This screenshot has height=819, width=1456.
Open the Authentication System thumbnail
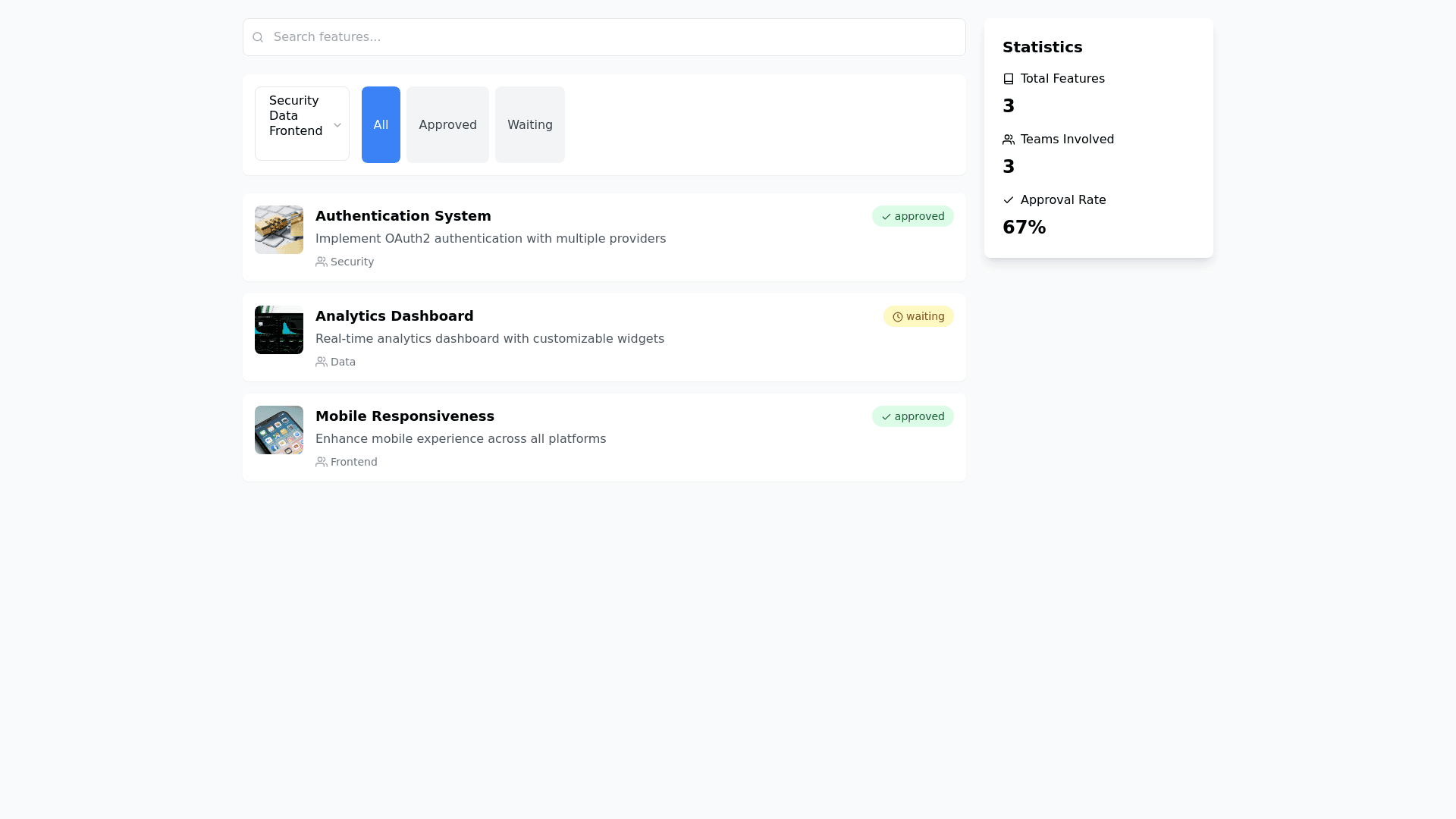pyautogui.click(x=279, y=230)
